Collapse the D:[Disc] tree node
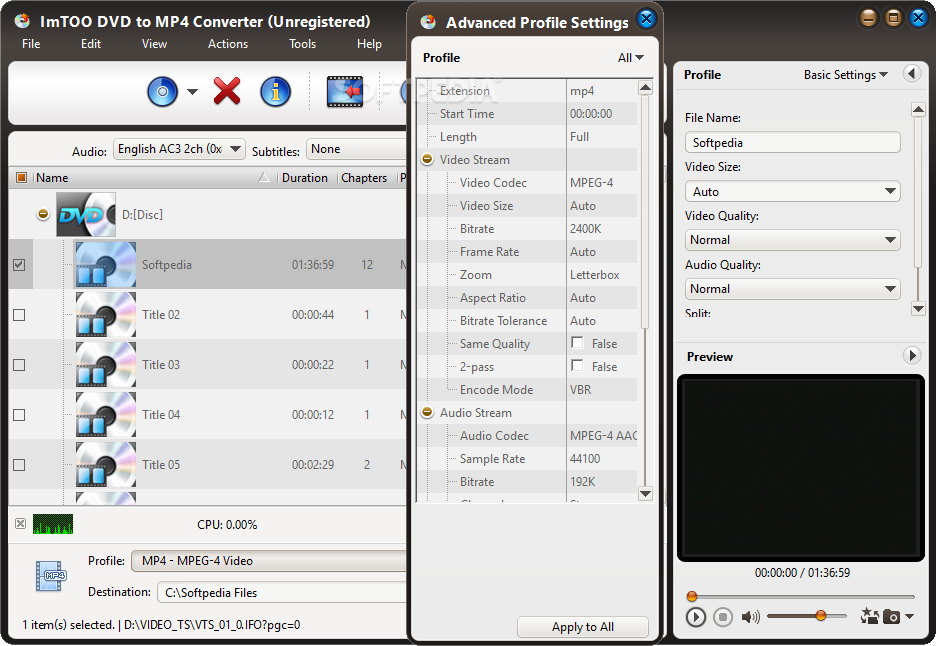Image resolution: width=936 pixels, height=646 pixels. [43, 214]
